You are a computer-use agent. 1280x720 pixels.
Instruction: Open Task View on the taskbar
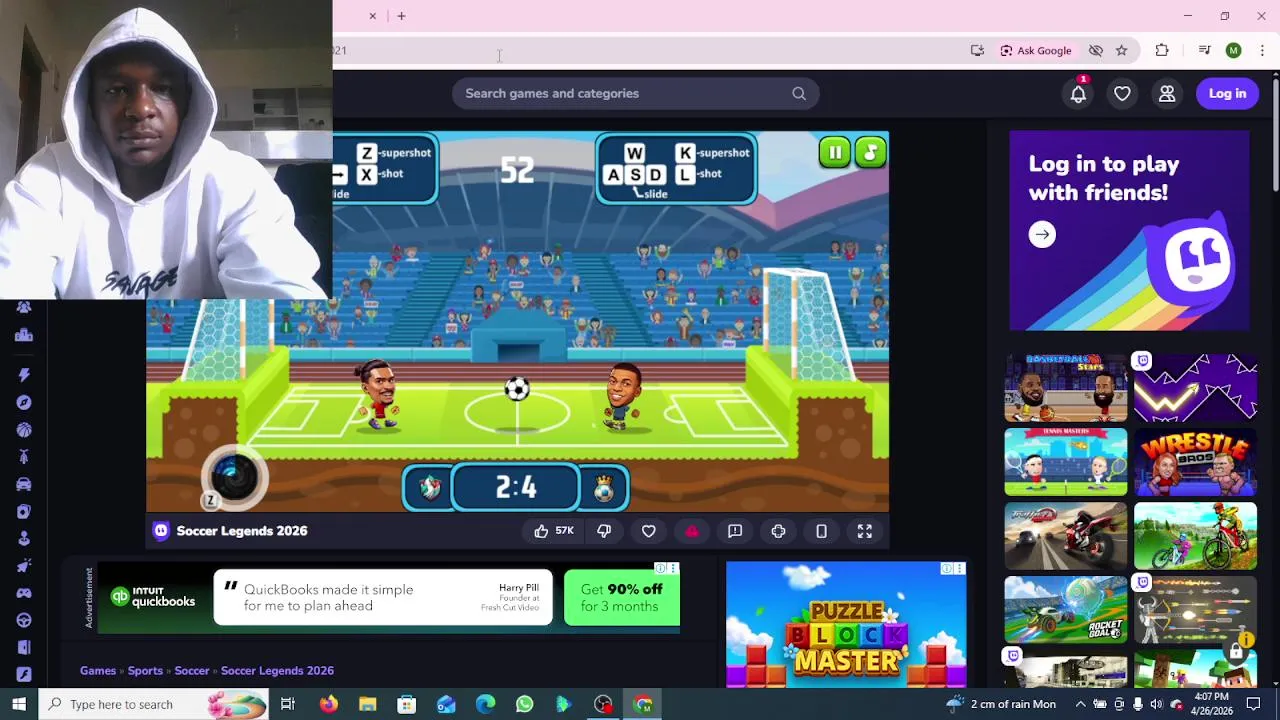(288, 704)
